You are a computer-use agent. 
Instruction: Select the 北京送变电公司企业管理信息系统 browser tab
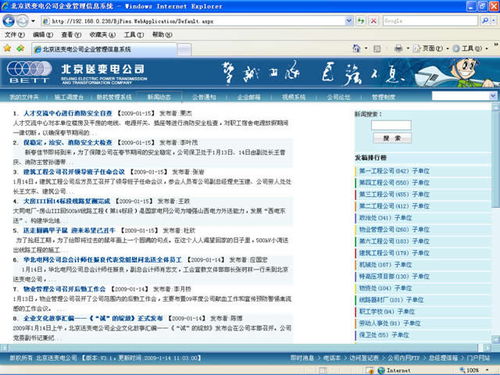coord(104,49)
